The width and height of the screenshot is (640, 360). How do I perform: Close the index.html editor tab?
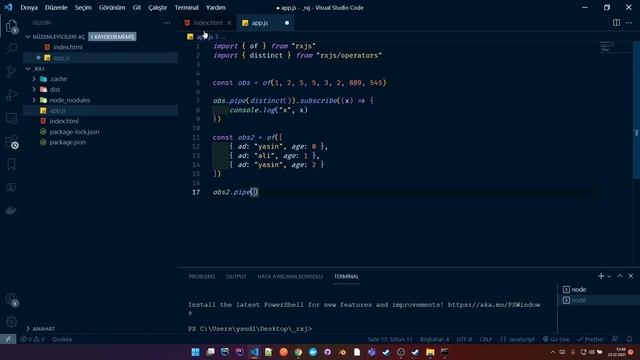tap(229, 23)
